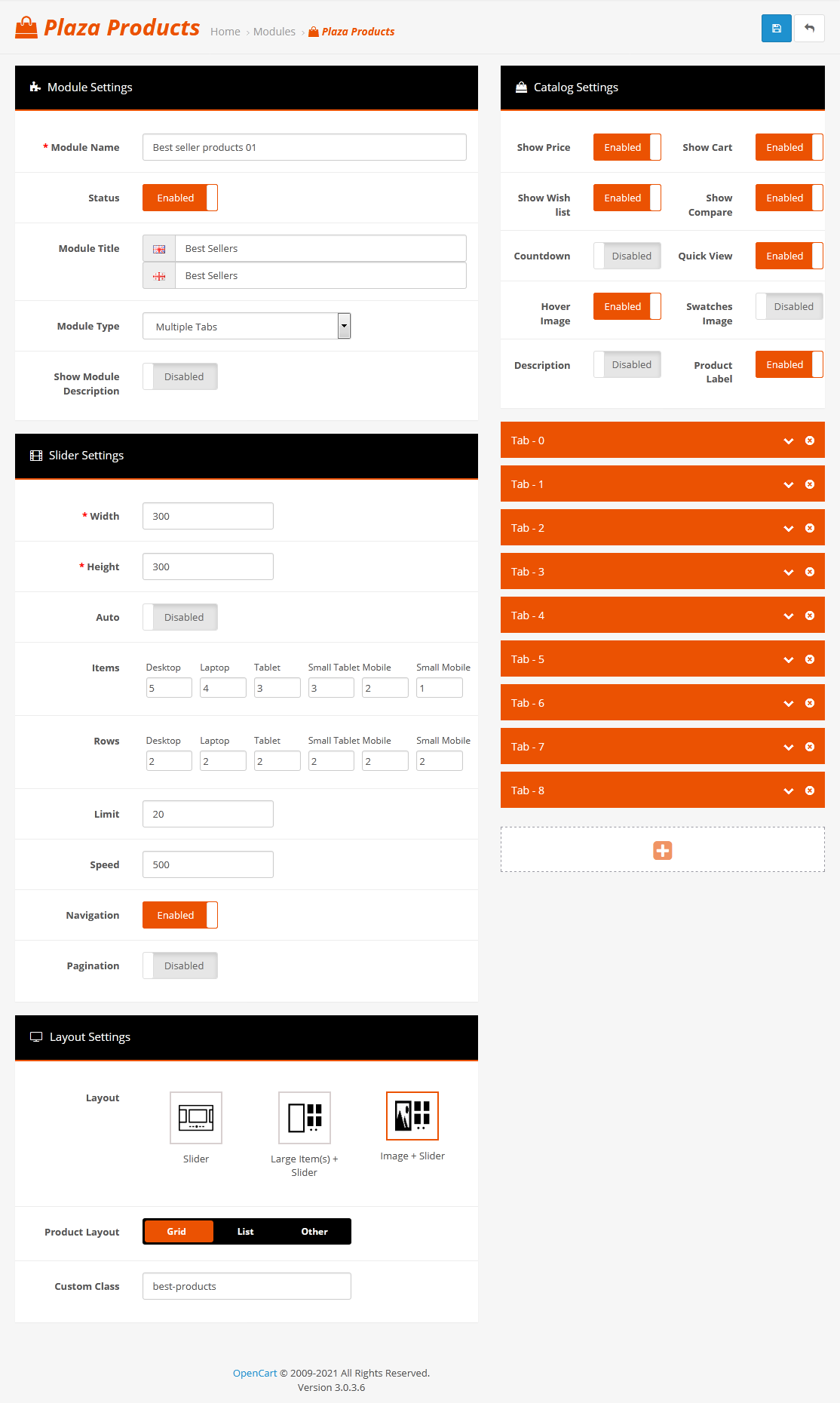Select List product layout
The image size is (840, 1403).
point(246,1231)
